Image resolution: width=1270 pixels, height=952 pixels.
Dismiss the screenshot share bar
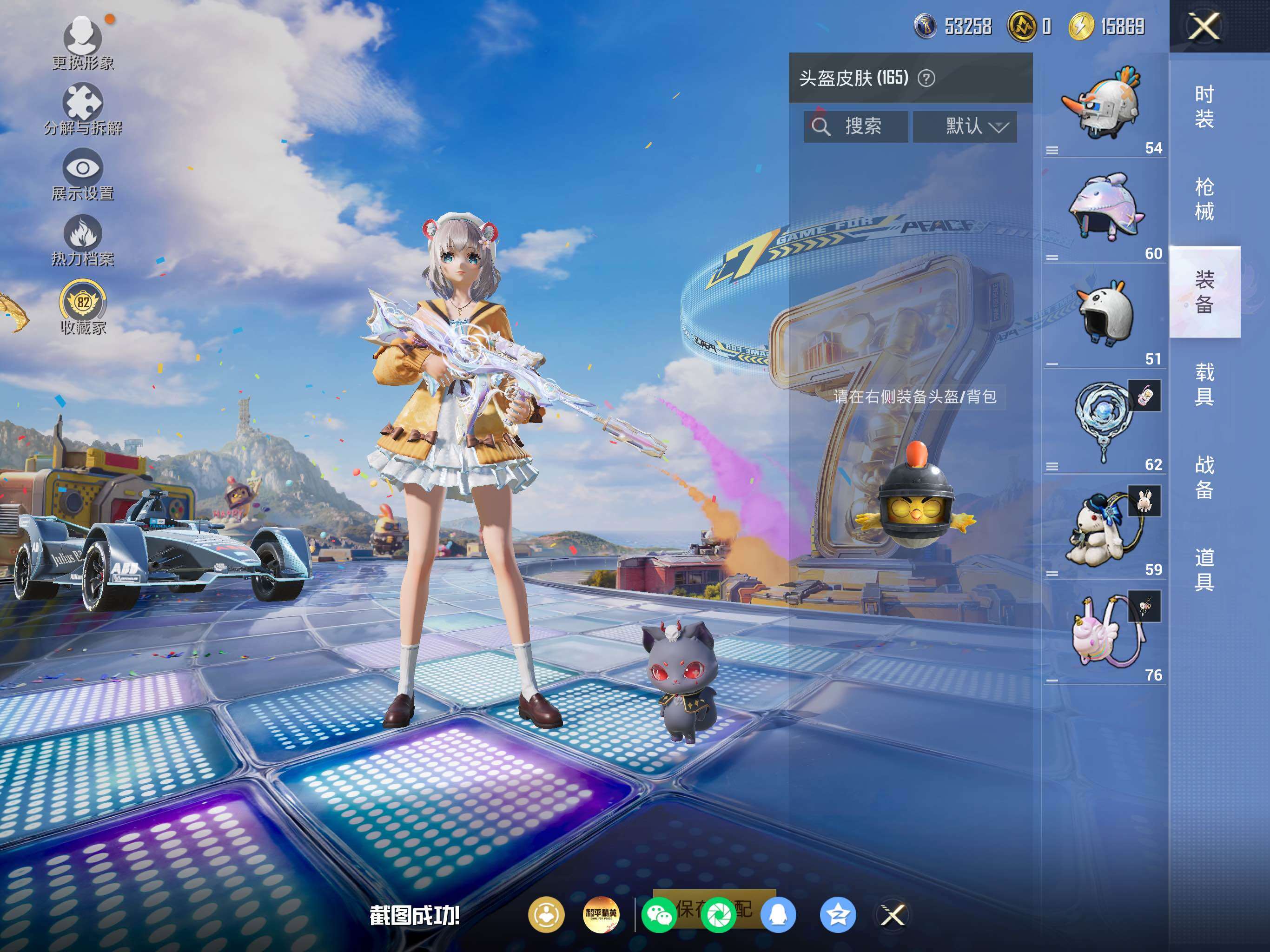(892, 915)
